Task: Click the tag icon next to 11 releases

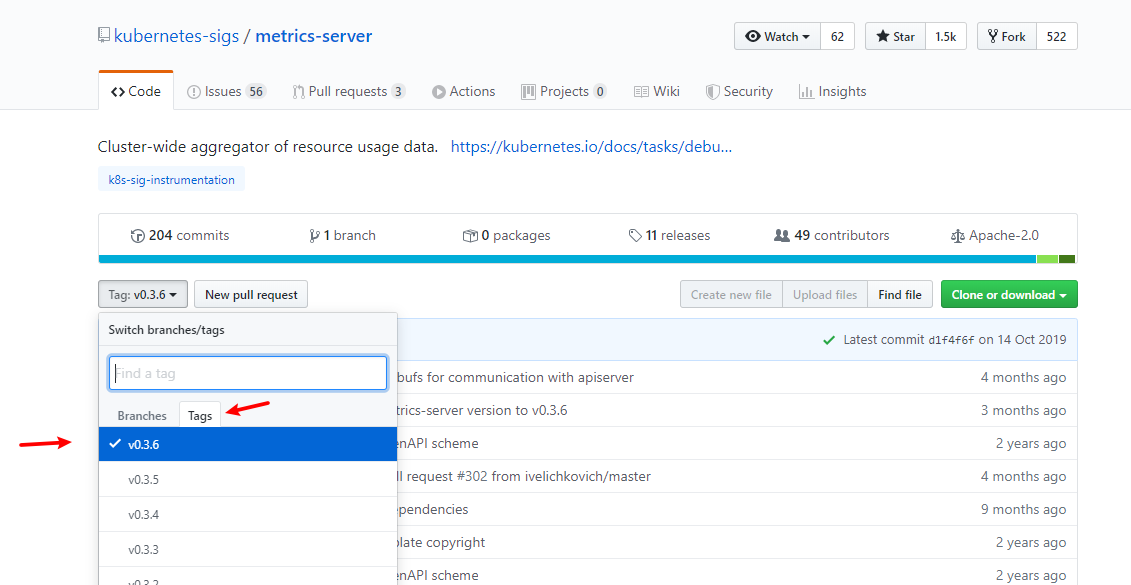Action: coord(635,235)
